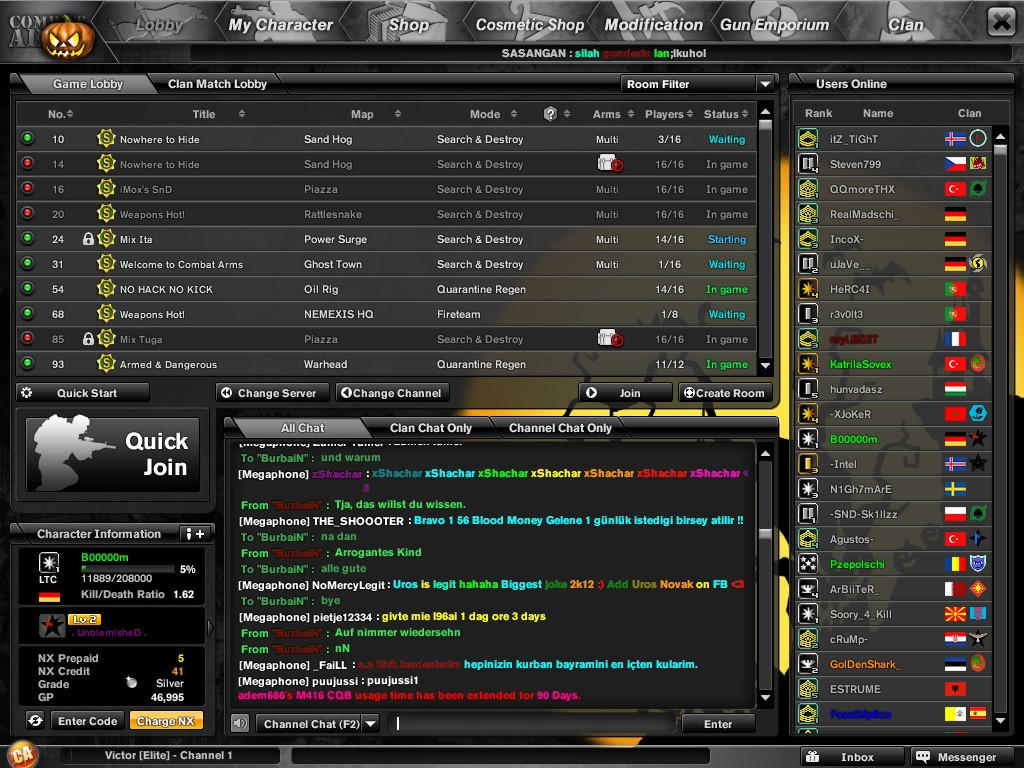Open the Messenger
Viewport: 1024px width, 768px height.
pos(961,757)
